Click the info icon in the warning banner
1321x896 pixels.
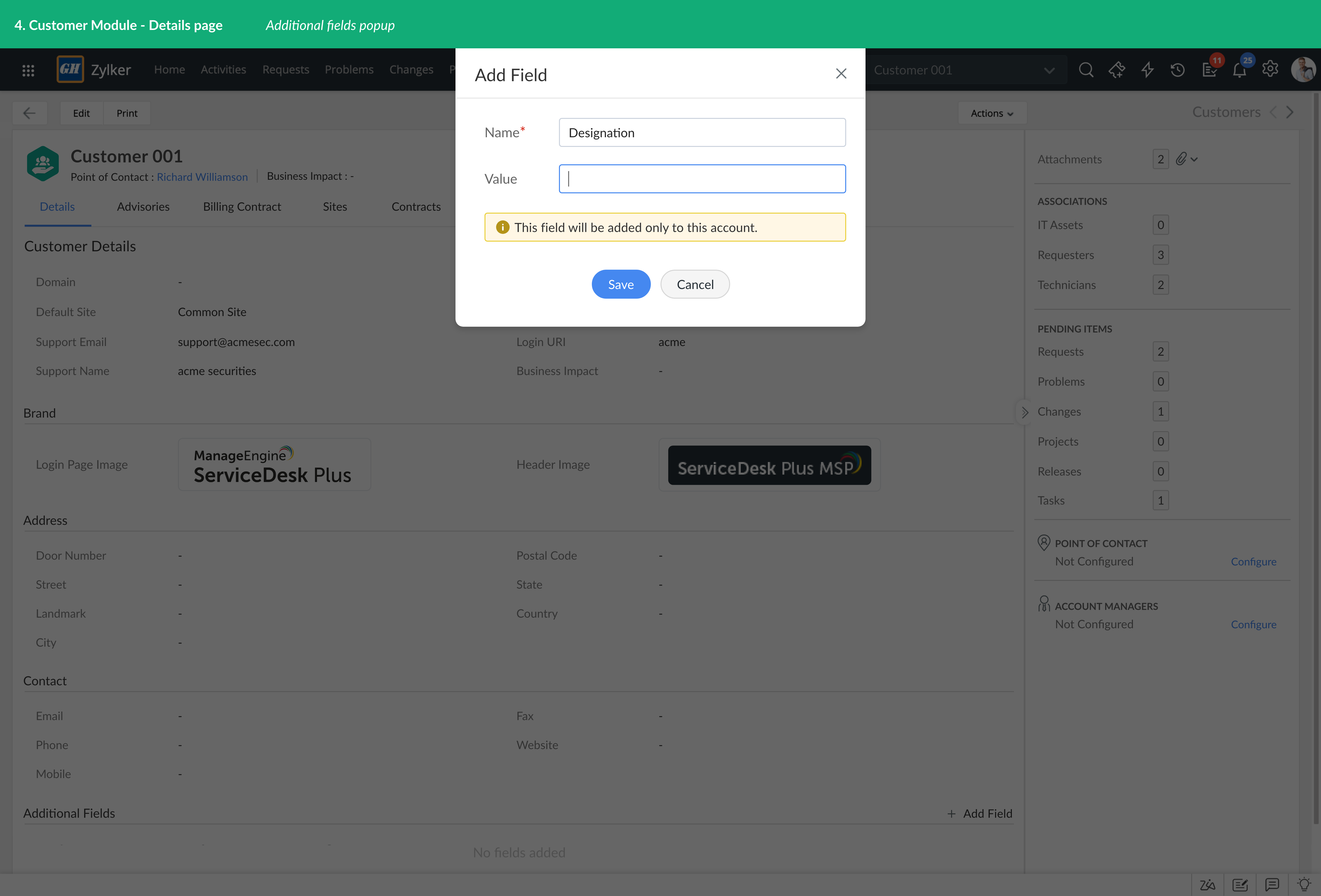[x=502, y=227]
